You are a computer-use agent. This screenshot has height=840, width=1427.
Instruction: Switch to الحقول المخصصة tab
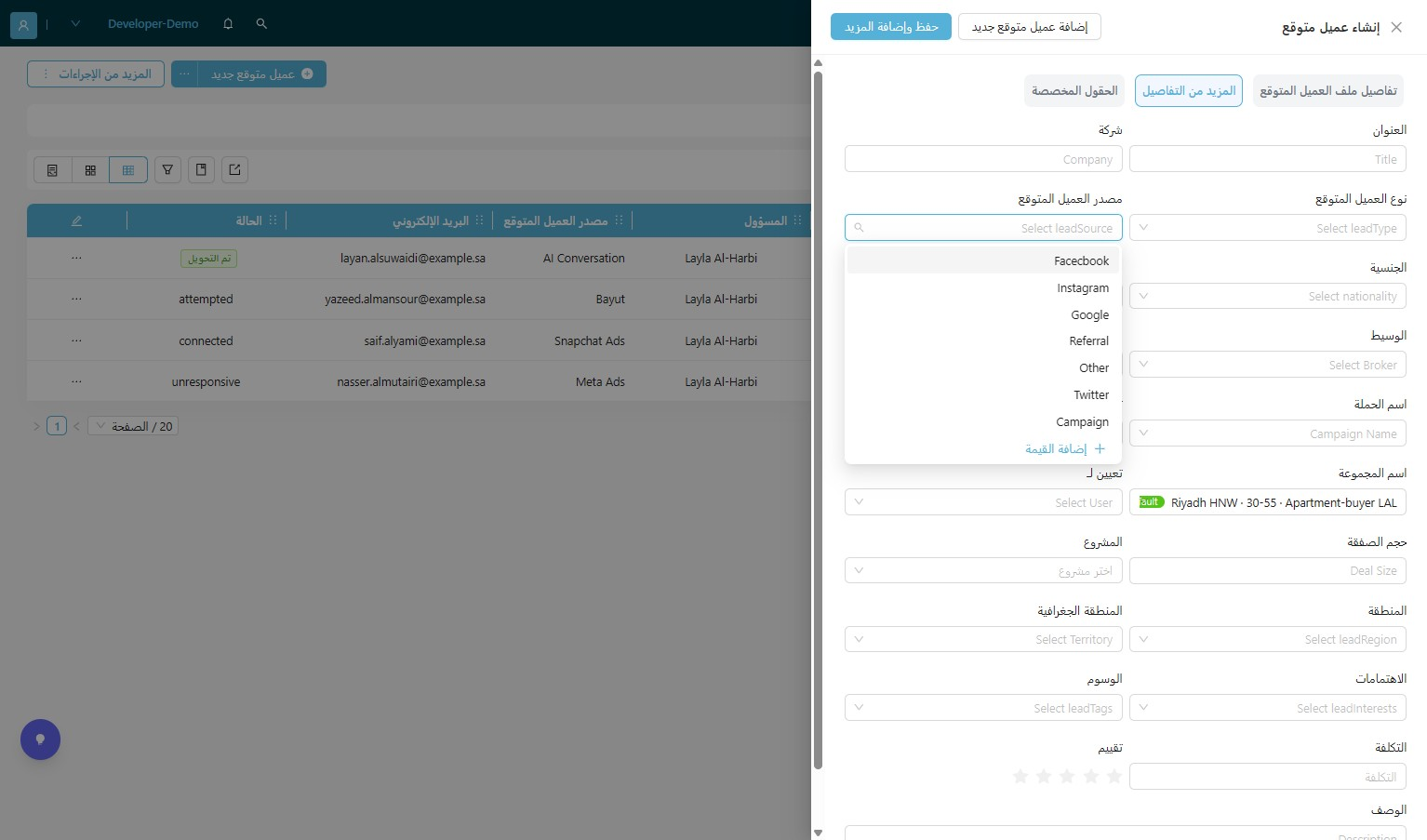1074,91
